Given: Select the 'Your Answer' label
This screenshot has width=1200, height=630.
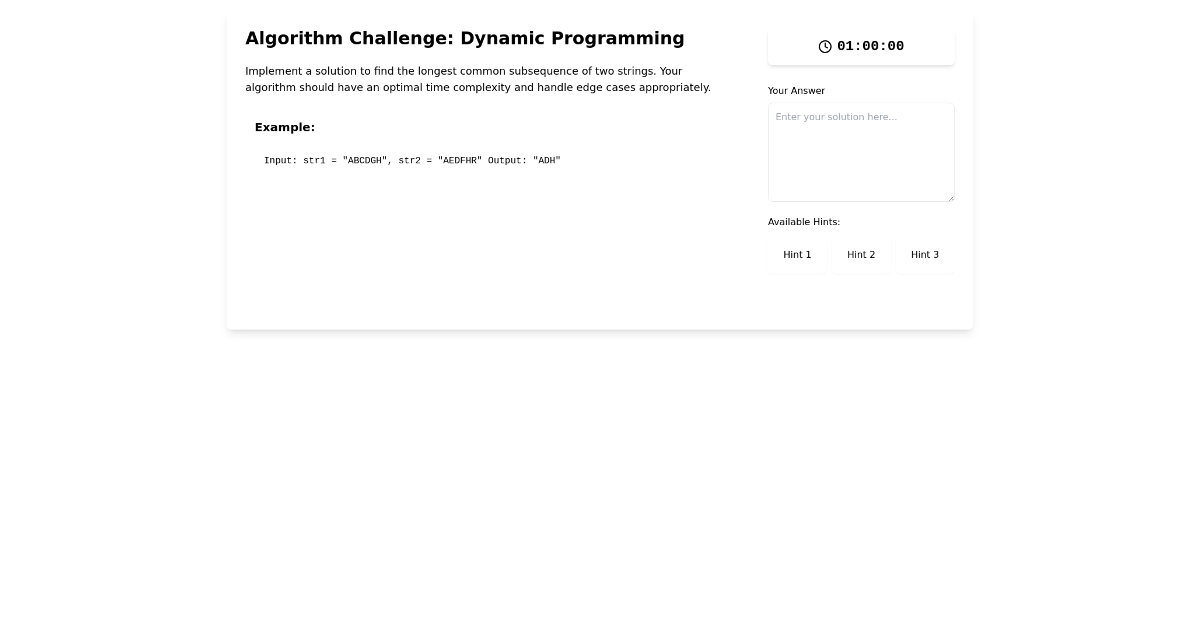Looking at the screenshot, I should pyautogui.click(x=796, y=90).
